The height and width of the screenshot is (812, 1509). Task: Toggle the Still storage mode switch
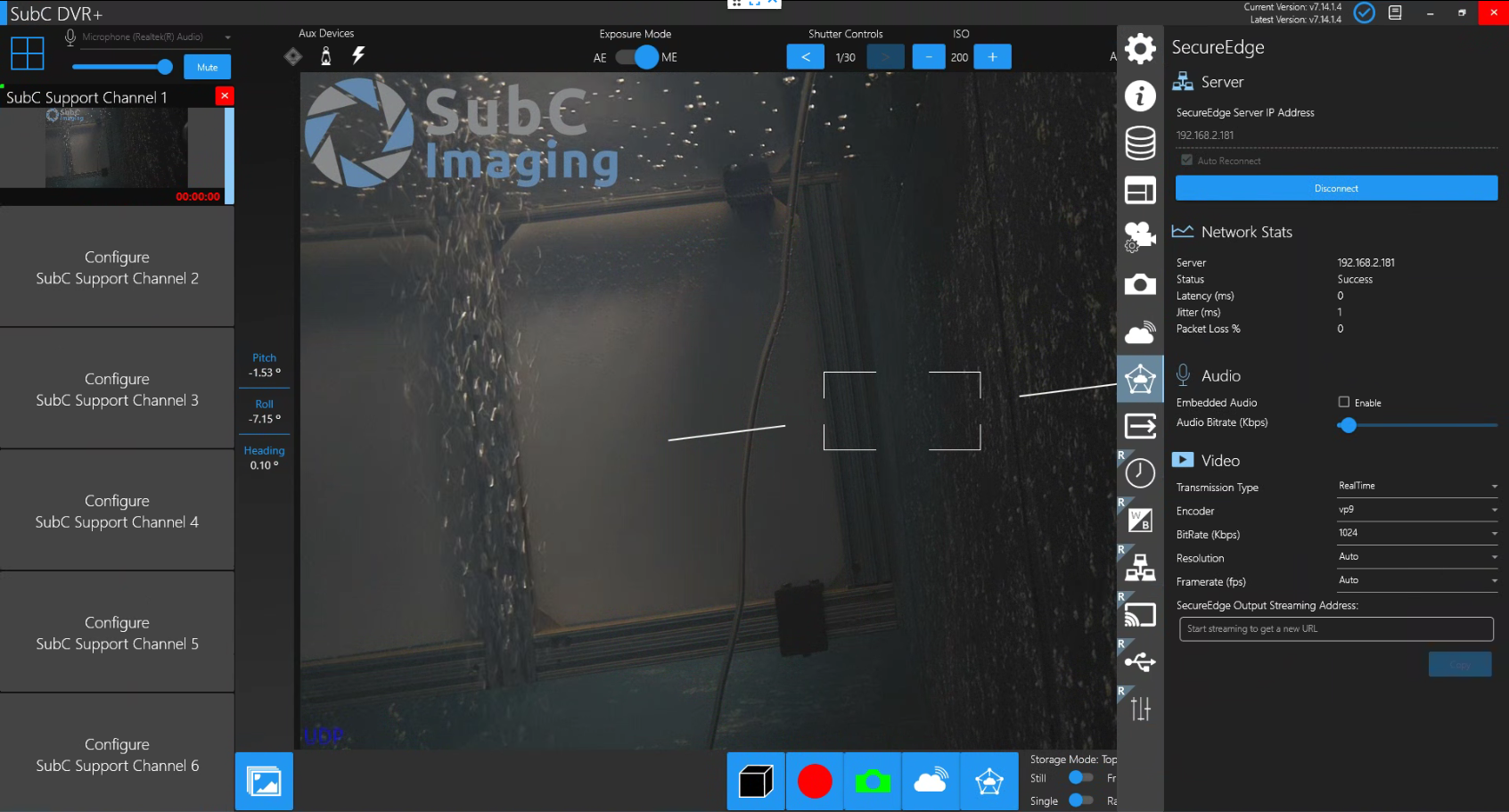[1080, 778]
